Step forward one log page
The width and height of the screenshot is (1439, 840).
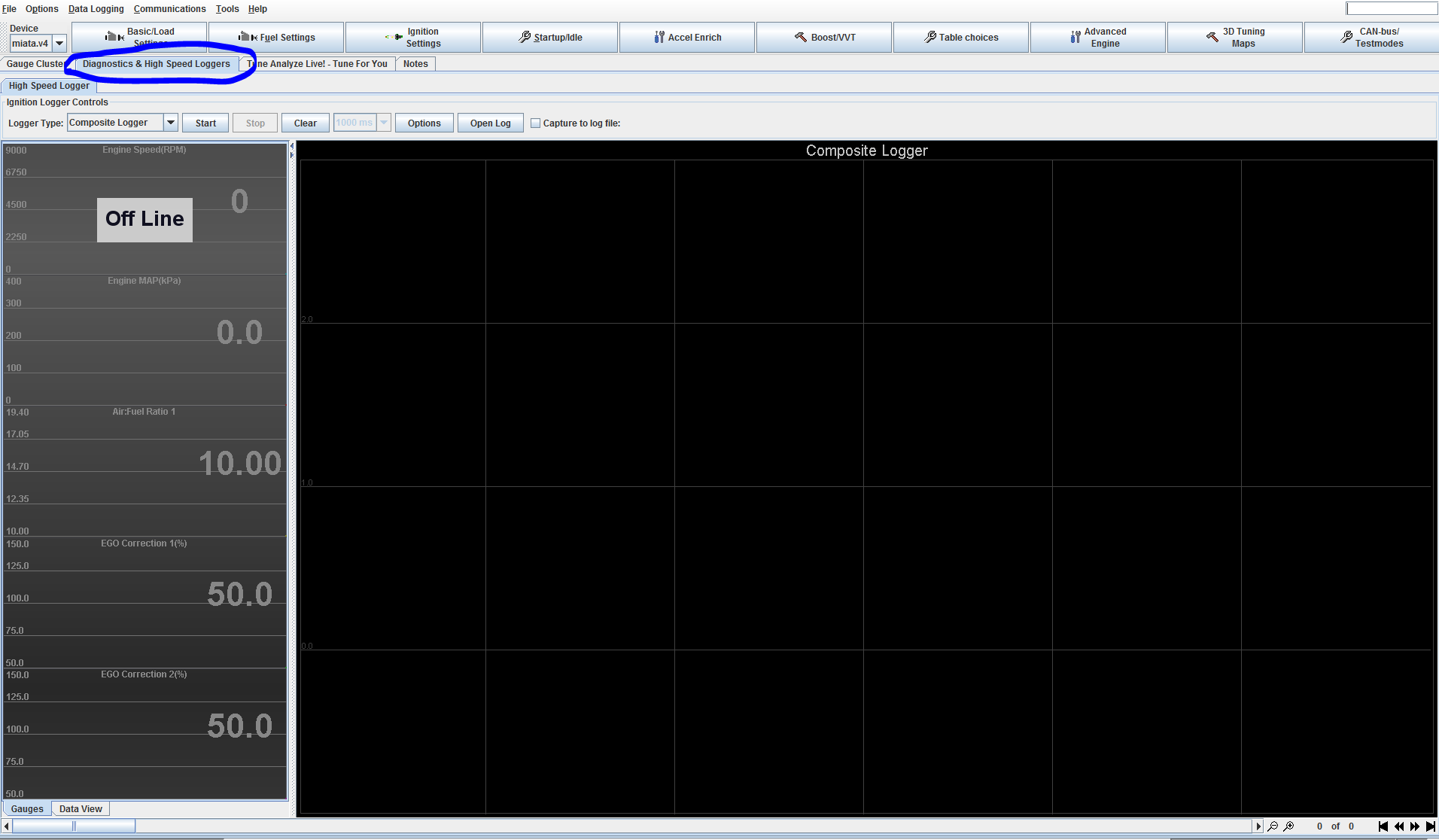[1415, 826]
